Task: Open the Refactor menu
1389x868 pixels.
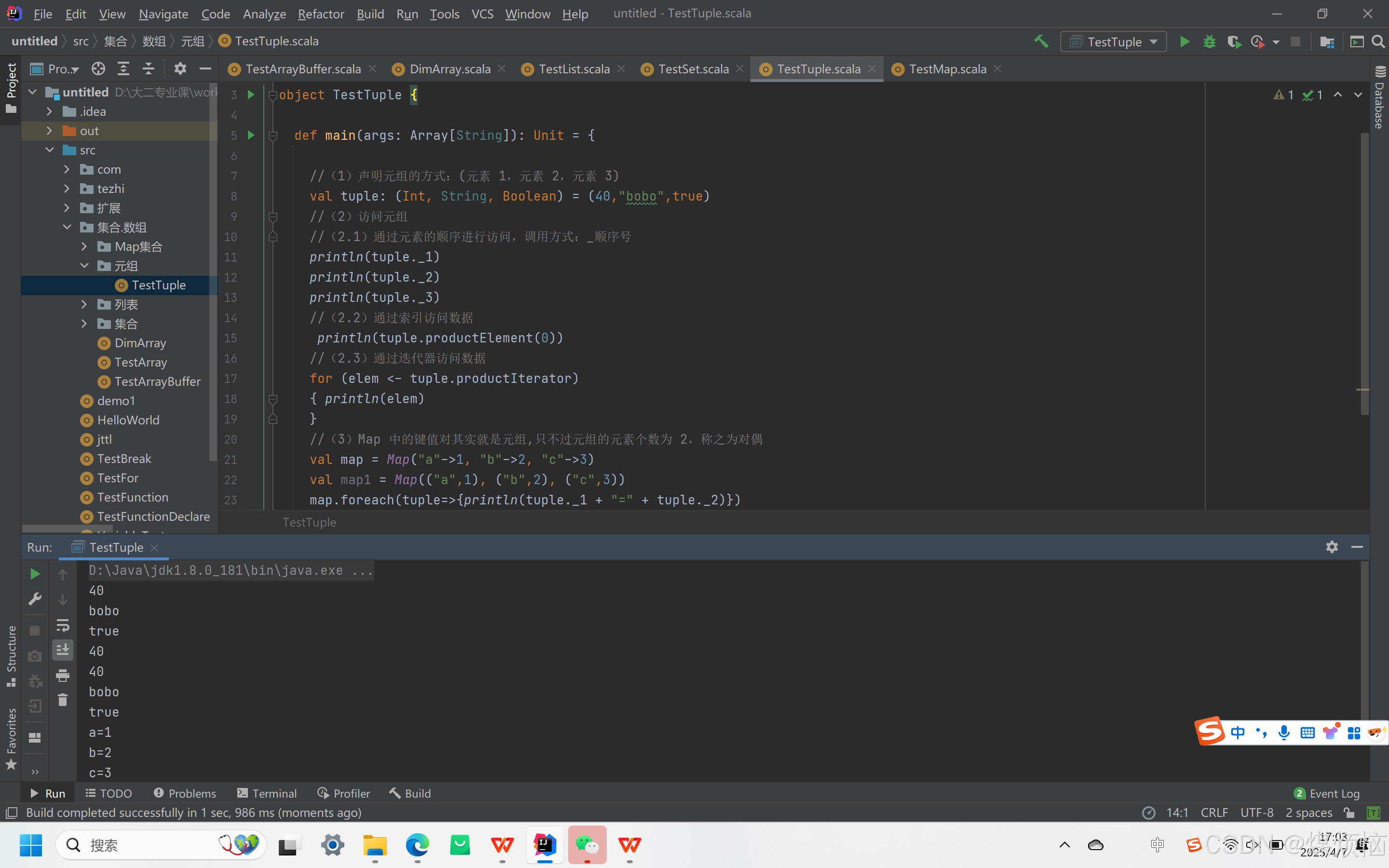Action: pyautogui.click(x=320, y=14)
